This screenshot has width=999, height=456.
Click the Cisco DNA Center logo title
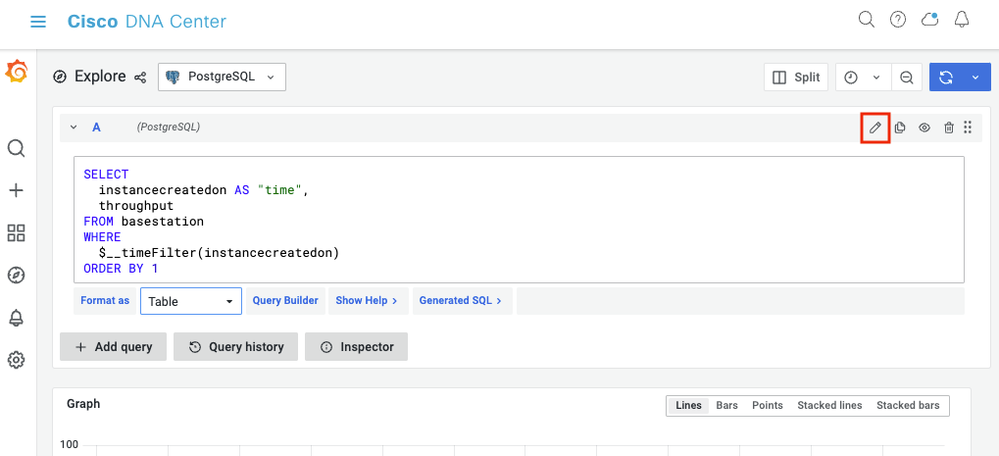click(x=147, y=22)
